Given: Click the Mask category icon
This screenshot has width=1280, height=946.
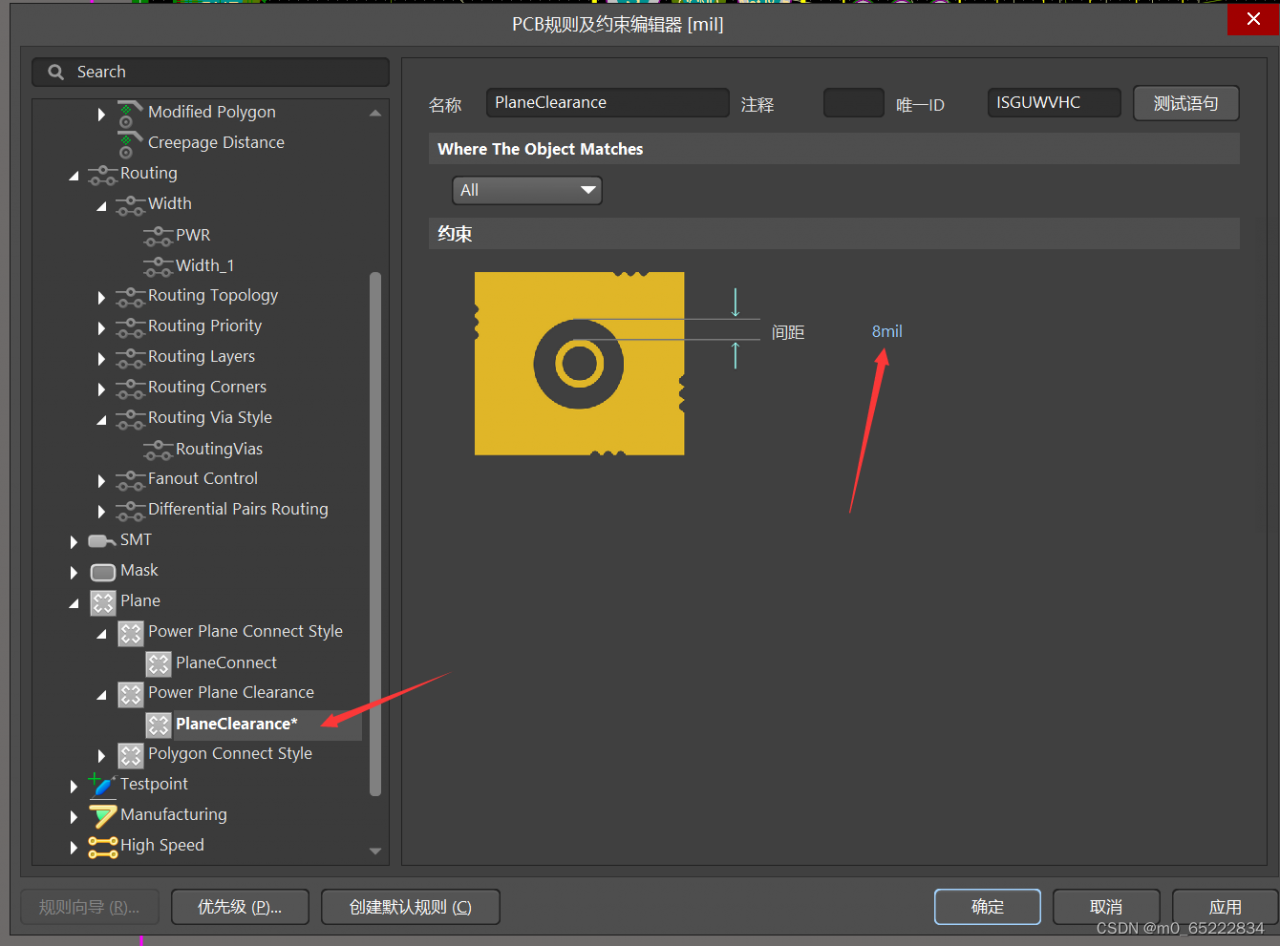Looking at the screenshot, I should (103, 572).
